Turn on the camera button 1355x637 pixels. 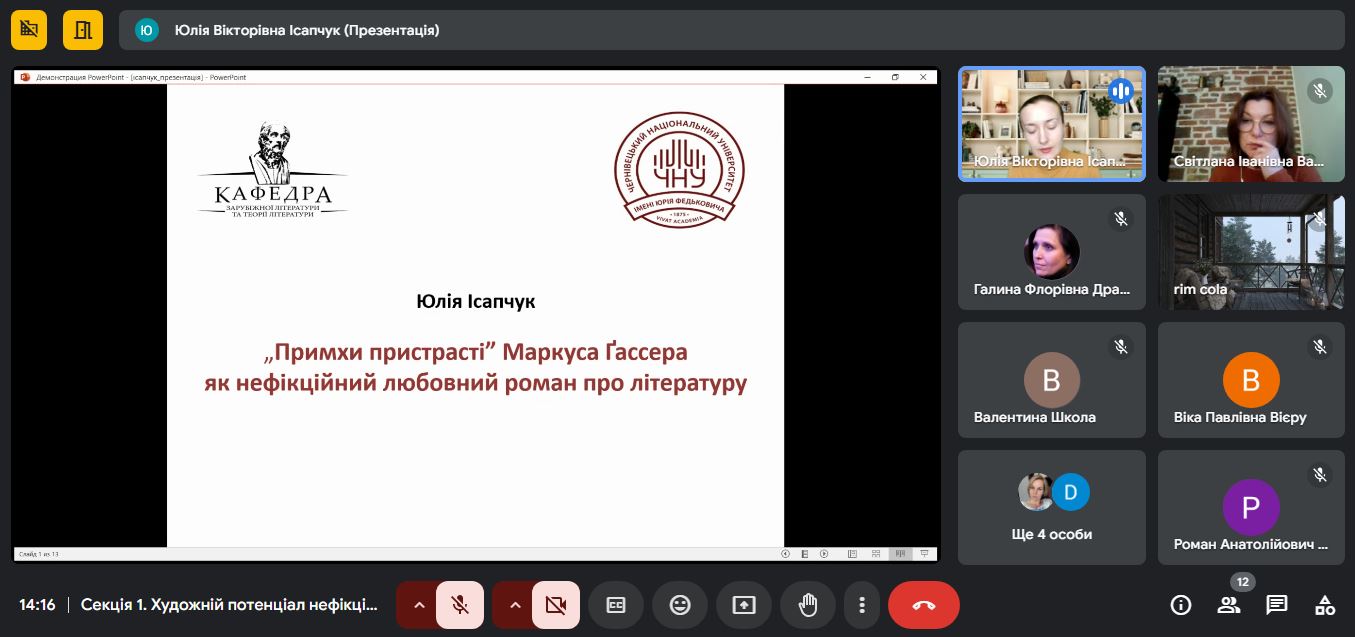(x=556, y=605)
